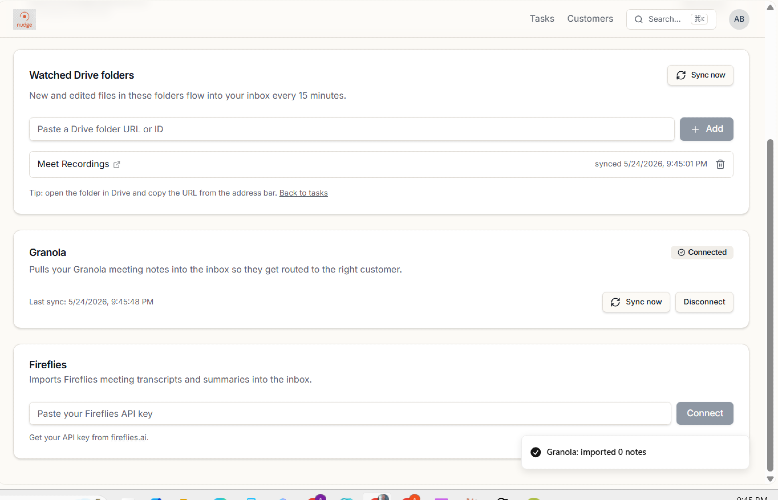This screenshot has width=778, height=500.
Task: Click the Nudge logo icon
Action: point(24,19)
